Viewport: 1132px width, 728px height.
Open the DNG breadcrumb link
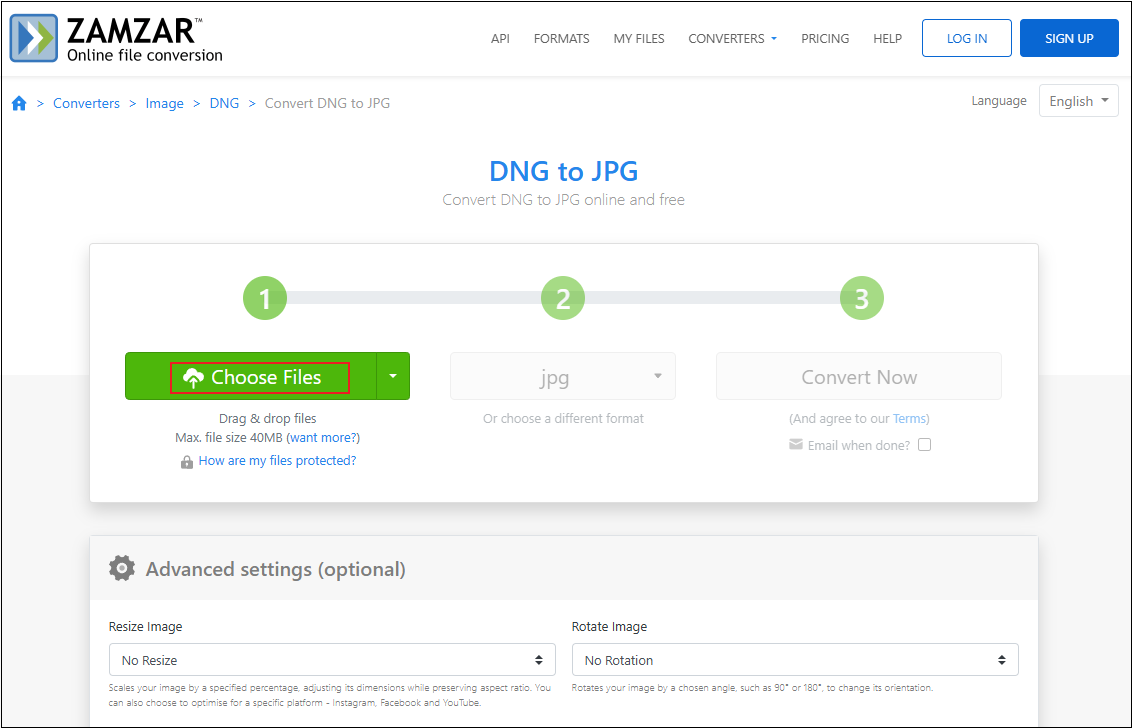[x=225, y=103]
